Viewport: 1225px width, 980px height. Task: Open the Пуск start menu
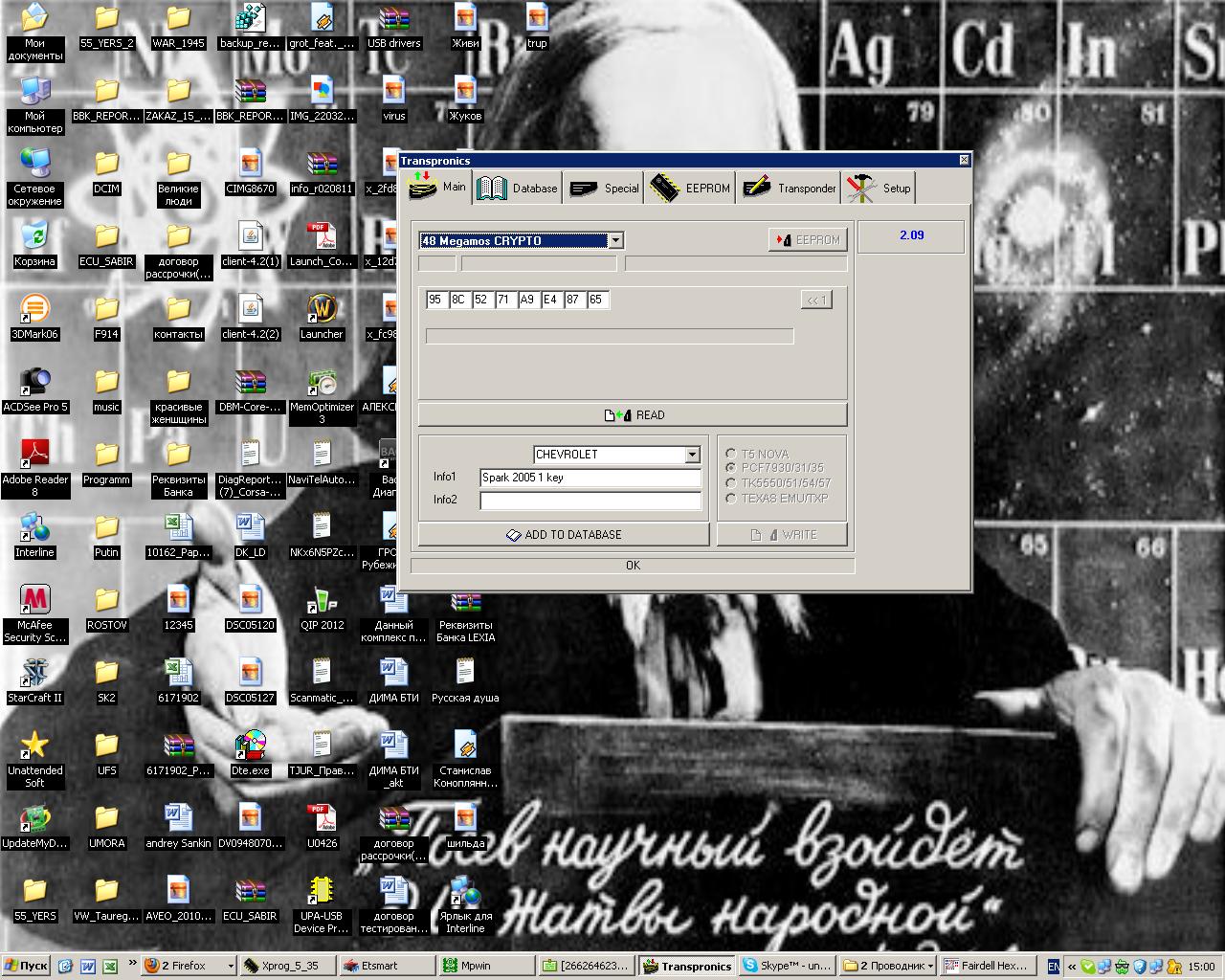tap(26, 966)
